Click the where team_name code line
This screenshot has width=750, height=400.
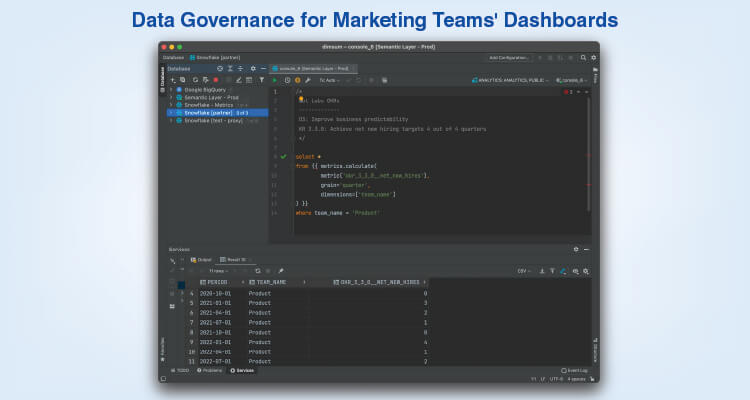[338, 213]
